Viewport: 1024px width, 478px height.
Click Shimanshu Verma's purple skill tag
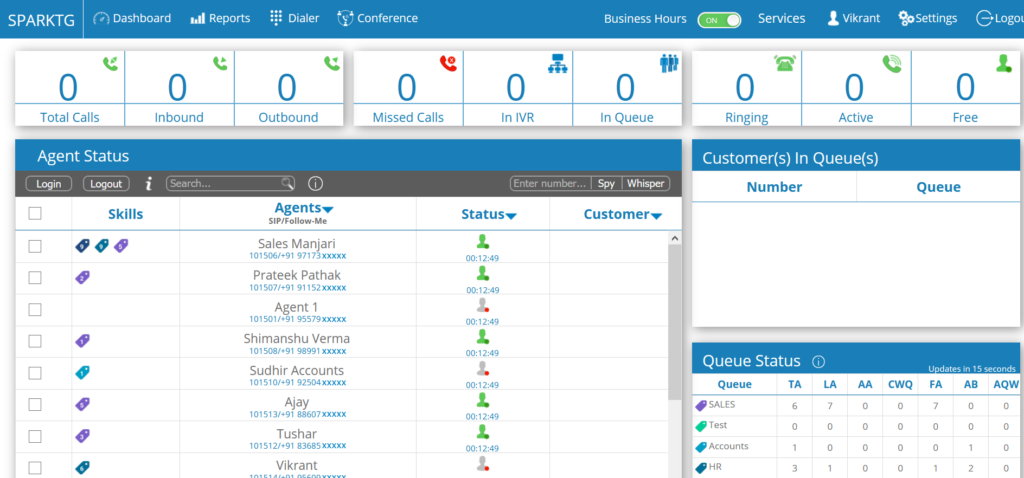click(x=82, y=341)
